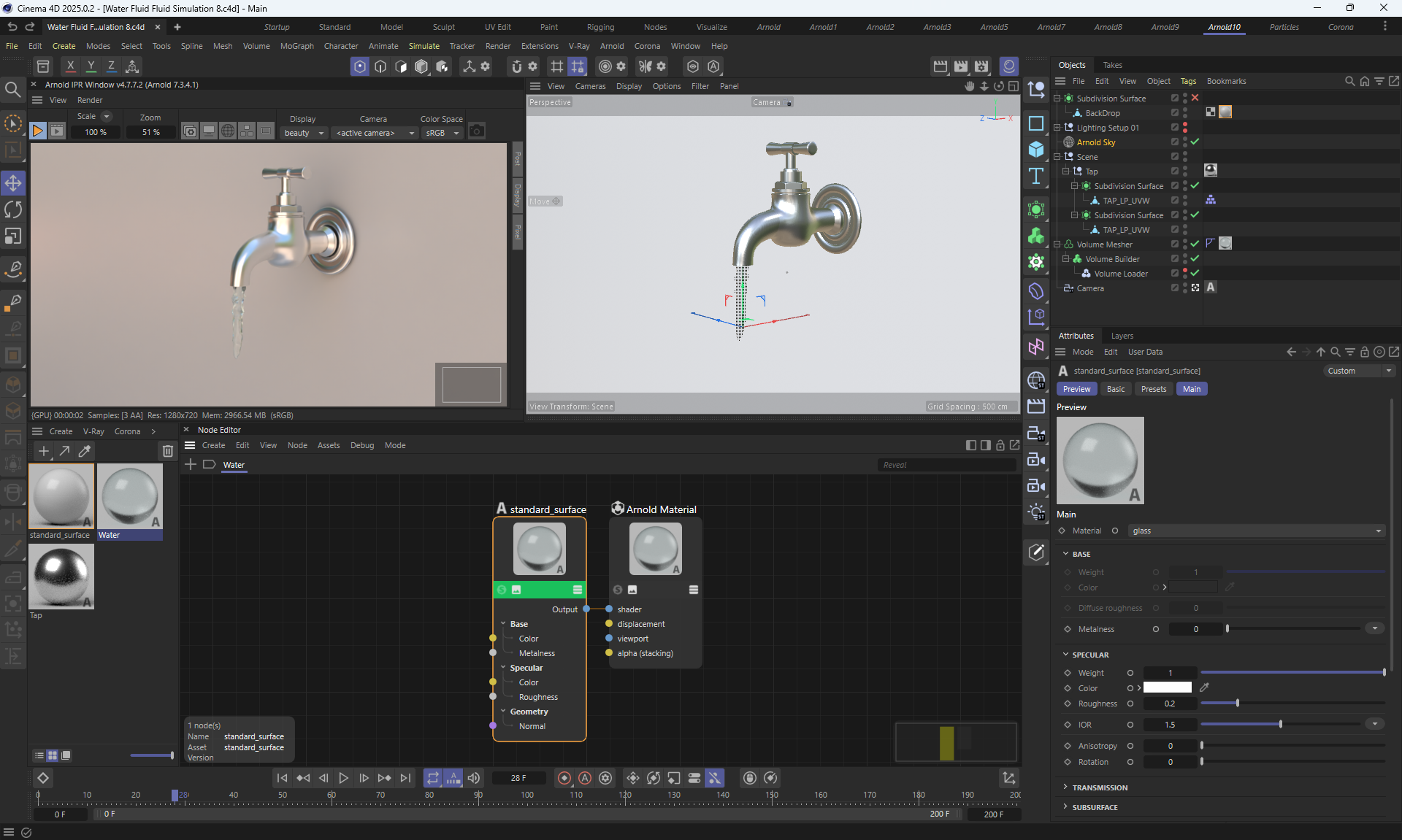Open the Material preset dropdown showing glass
Screen dimensions: 1402x840
[1256, 531]
